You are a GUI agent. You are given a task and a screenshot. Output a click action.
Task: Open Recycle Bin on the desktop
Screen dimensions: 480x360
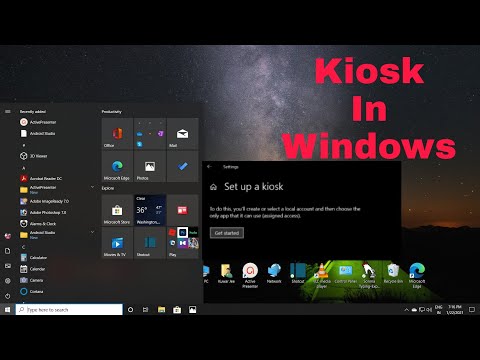click(393, 273)
